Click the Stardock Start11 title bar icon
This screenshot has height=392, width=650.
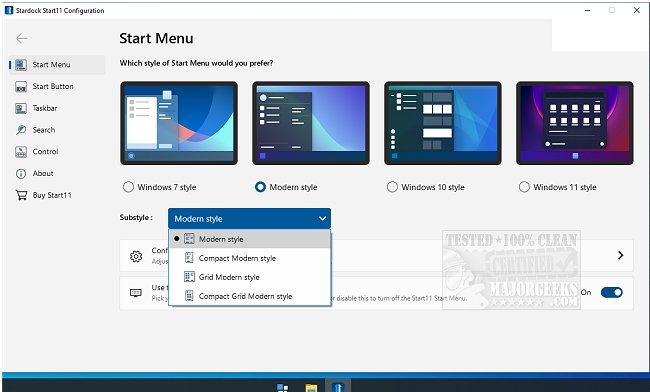point(9,10)
